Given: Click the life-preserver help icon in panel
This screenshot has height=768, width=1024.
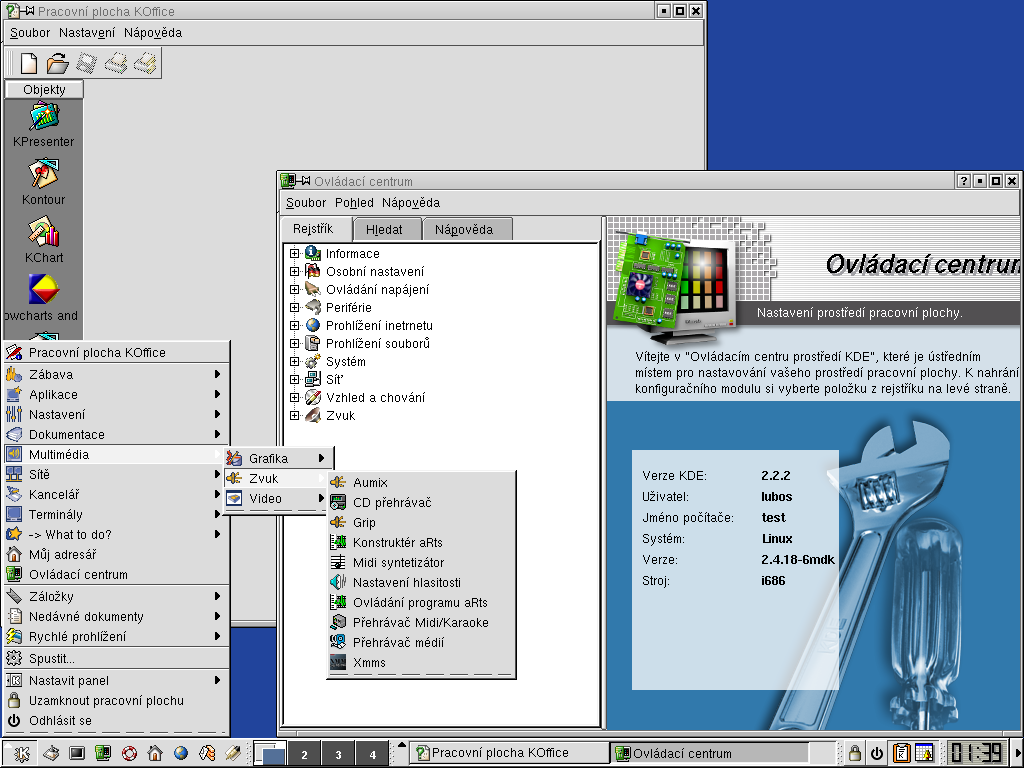Looking at the screenshot, I should point(129,754).
